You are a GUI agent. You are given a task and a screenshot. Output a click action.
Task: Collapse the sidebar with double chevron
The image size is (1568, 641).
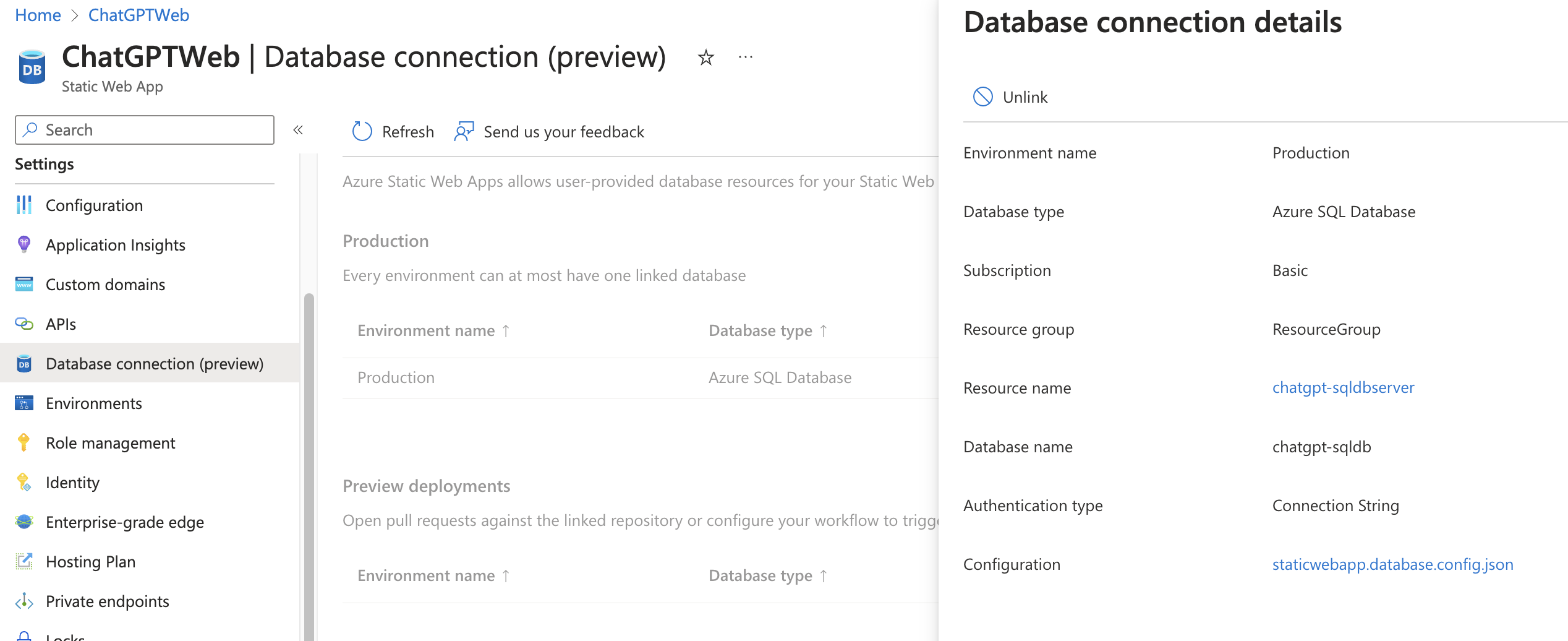click(x=298, y=130)
